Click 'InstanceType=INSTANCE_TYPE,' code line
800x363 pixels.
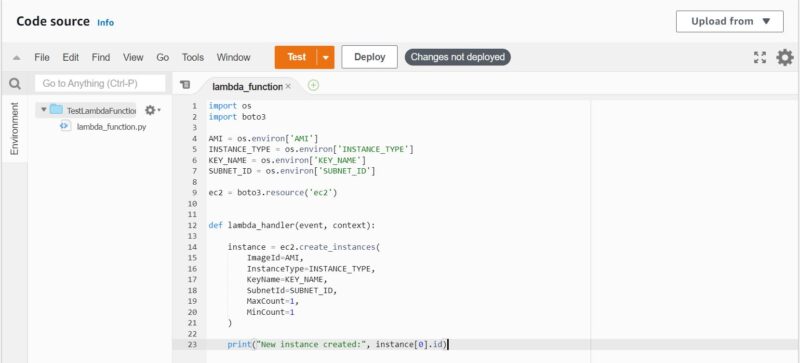[311, 269]
